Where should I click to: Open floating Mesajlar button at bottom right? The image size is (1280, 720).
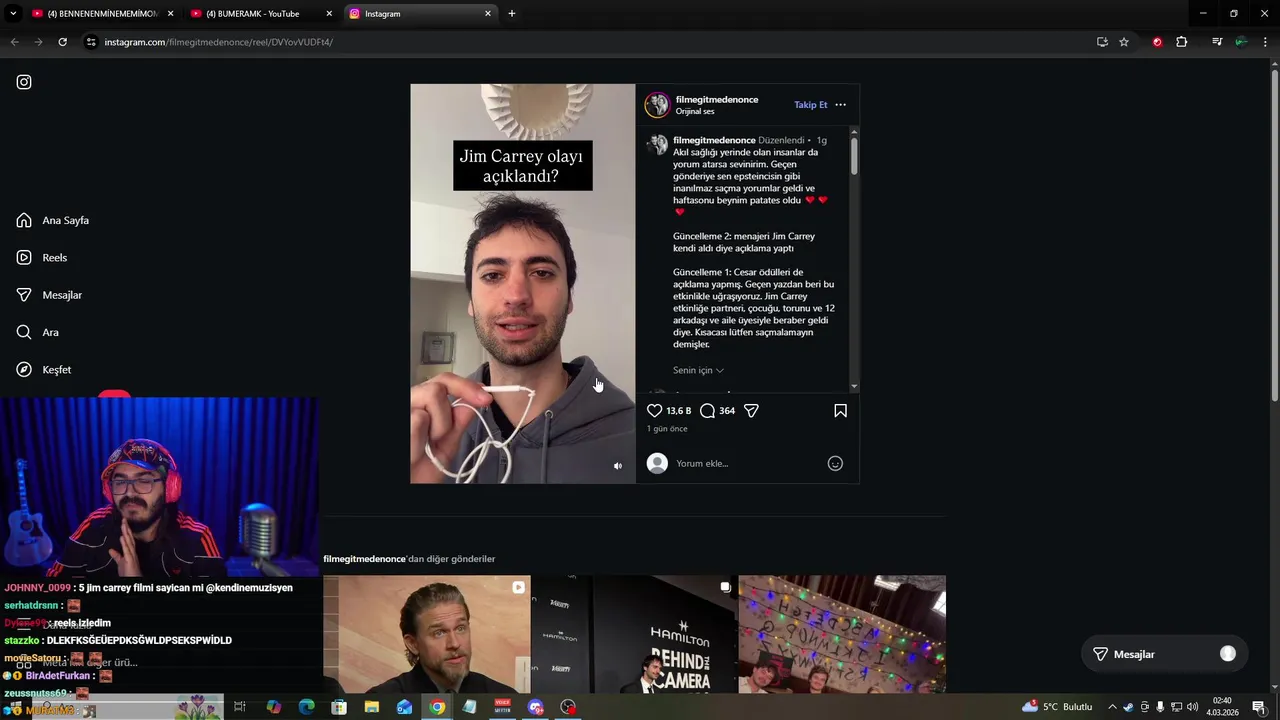(1166, 654)
